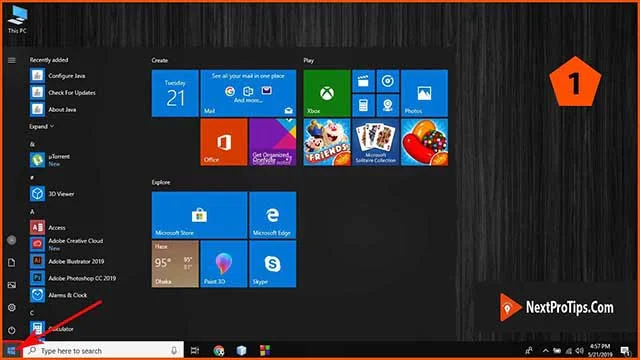Open Settings gear in Start sidebar
This screenshot has height=360, width=640.
pyautogui.click(x=12, y=307)
